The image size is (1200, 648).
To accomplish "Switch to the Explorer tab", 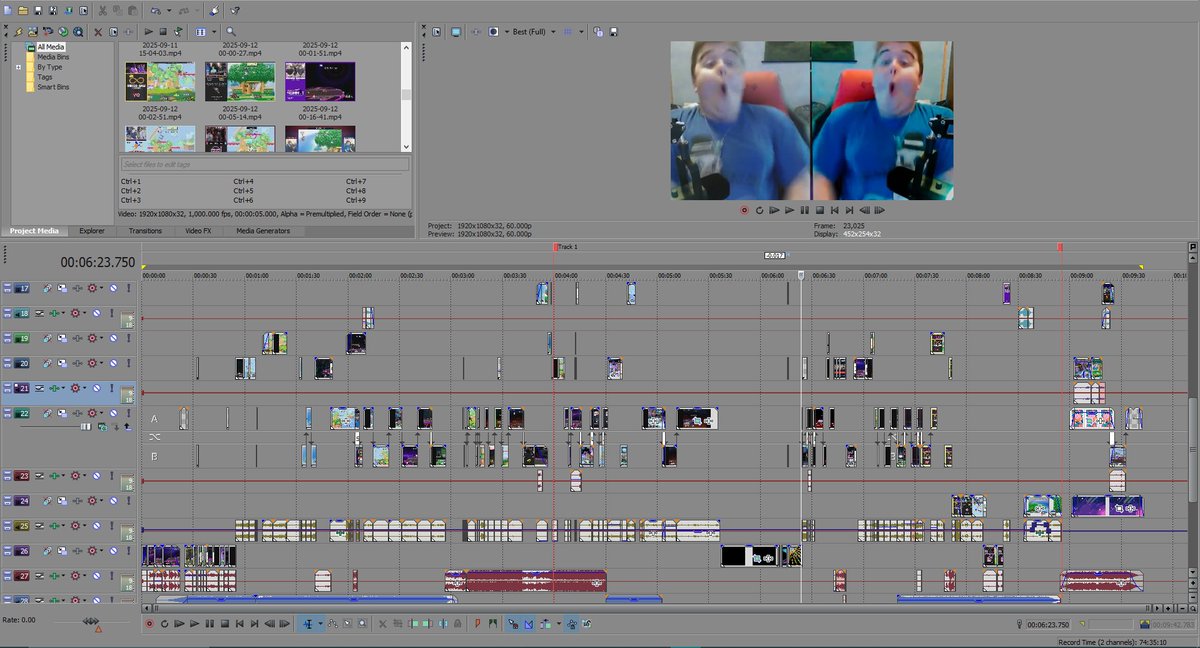I will 92,231.
